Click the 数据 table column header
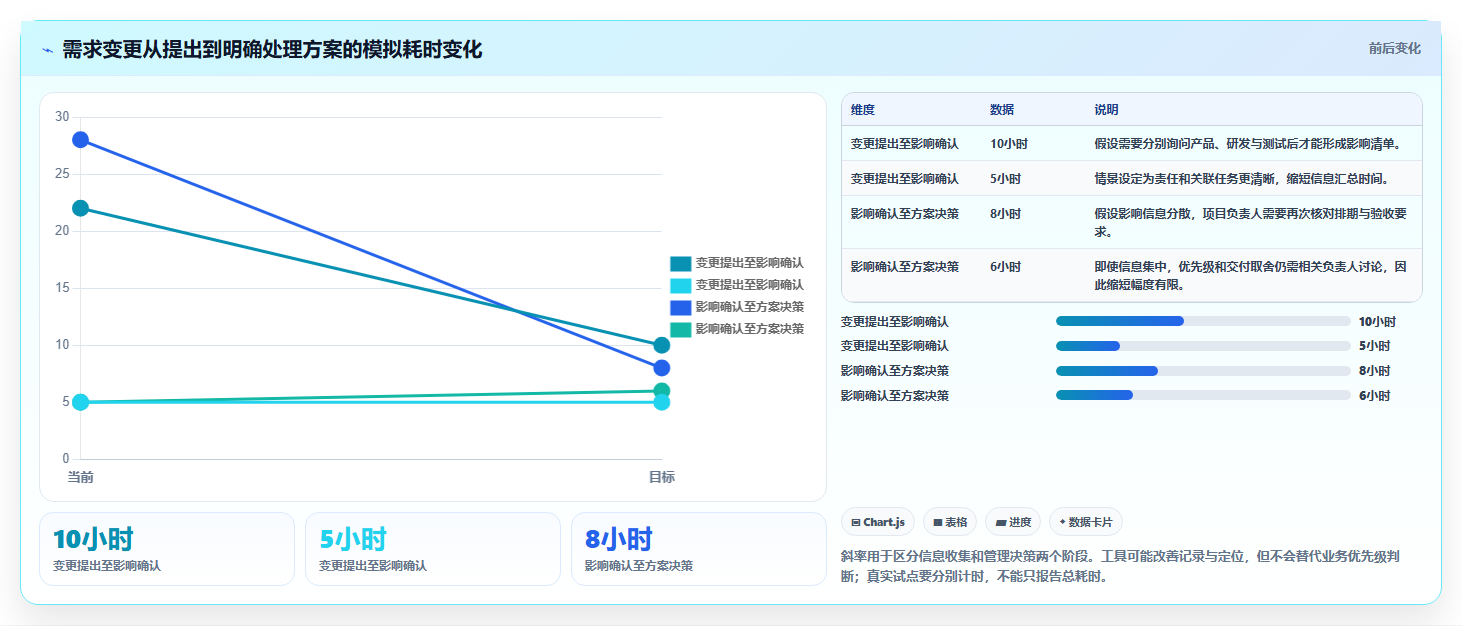The height and width of the screenshot is (626, 1462). [x=1002, y=109]
